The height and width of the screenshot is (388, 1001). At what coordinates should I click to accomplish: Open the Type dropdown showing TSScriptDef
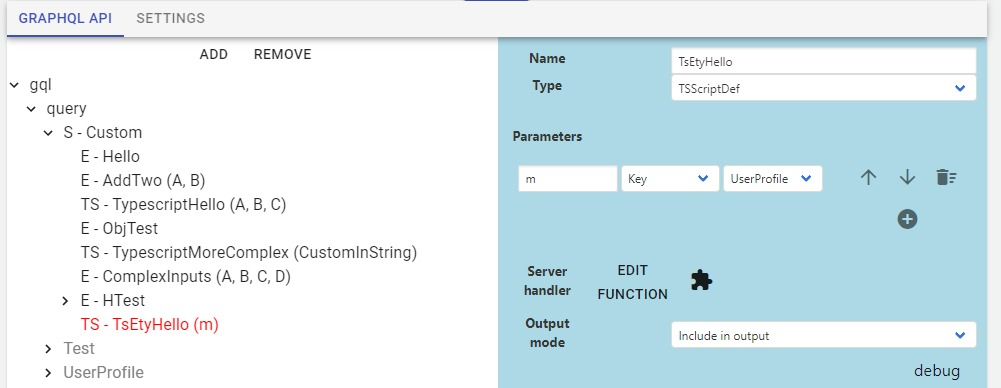(x=824, y=88)
